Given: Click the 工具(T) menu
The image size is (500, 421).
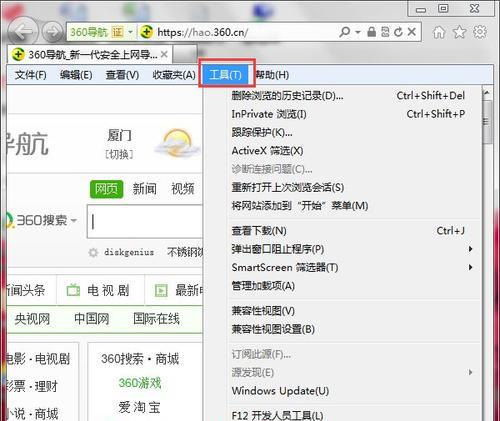Looking at the screenshot, I should 225,75.
